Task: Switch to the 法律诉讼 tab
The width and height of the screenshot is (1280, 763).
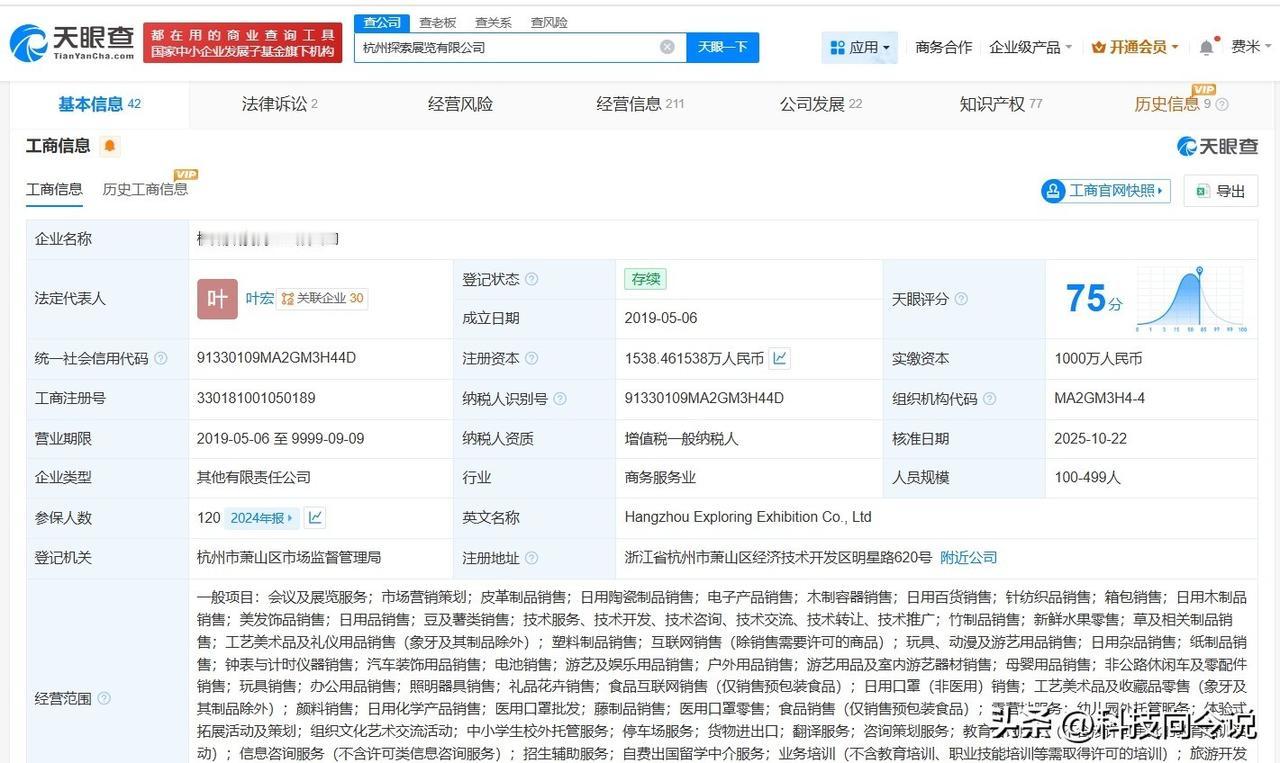Action: coord(280,104)
